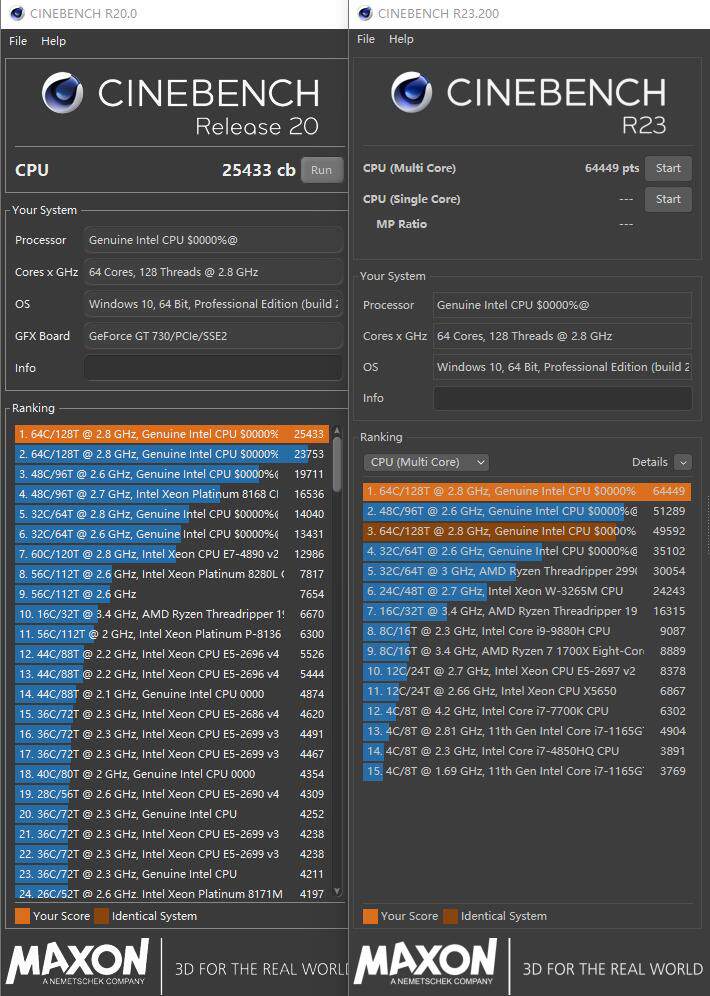This screenshot has width=710, height=996.
Task: Select R20 ranking row 3 scoring 19711
Action: coord(172,474)
